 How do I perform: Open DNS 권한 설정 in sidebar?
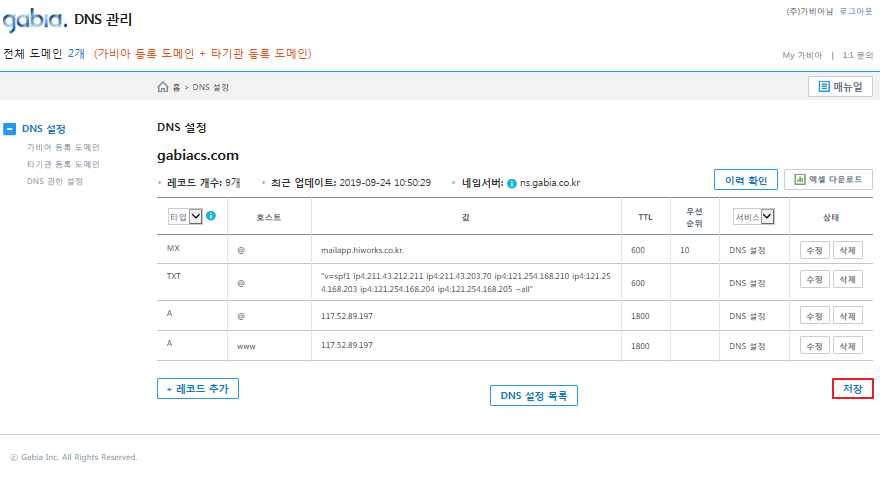coord(55,181)
